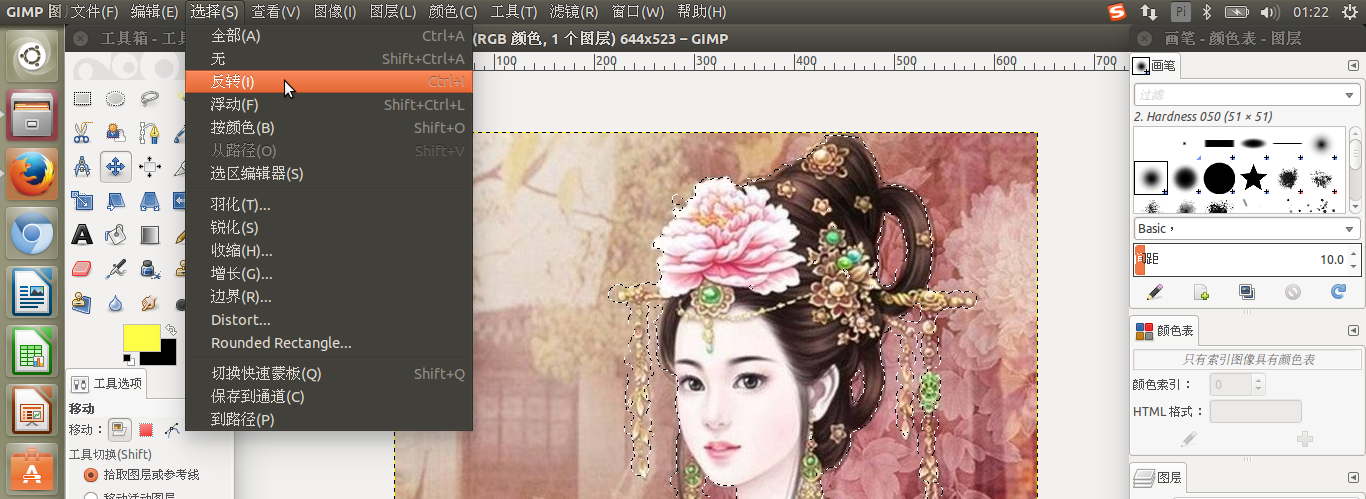Viewport: 1366px width, 499px height.
Task: Select the Perspective tool
Action: [150, 200]
